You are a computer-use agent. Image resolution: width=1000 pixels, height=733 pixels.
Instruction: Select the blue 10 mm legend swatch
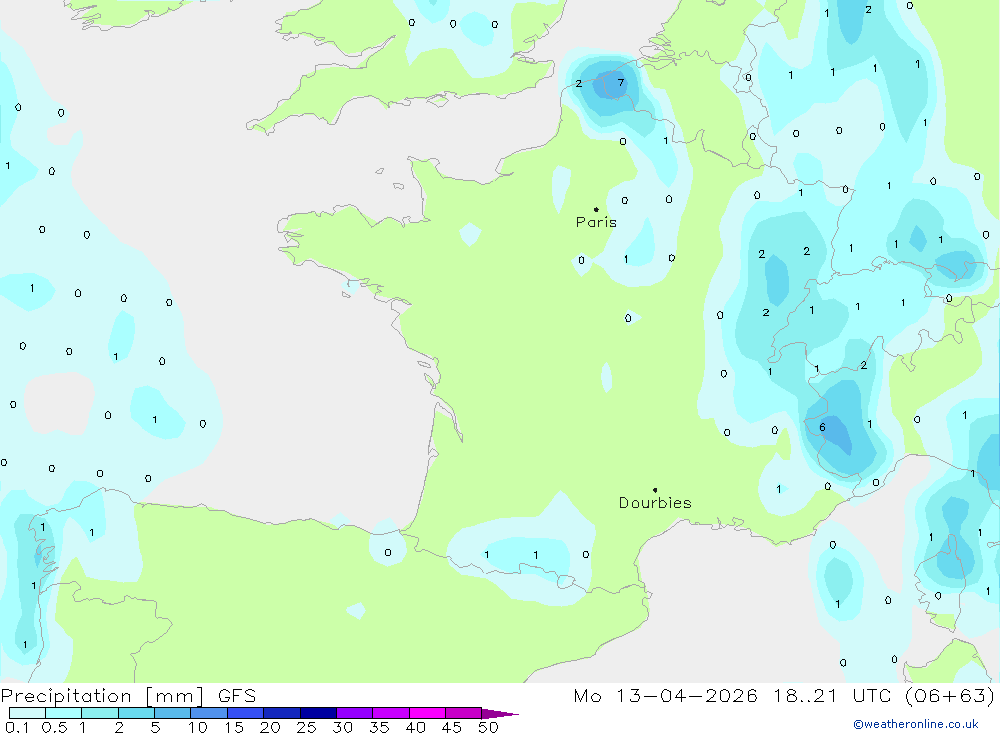[209, 713]
